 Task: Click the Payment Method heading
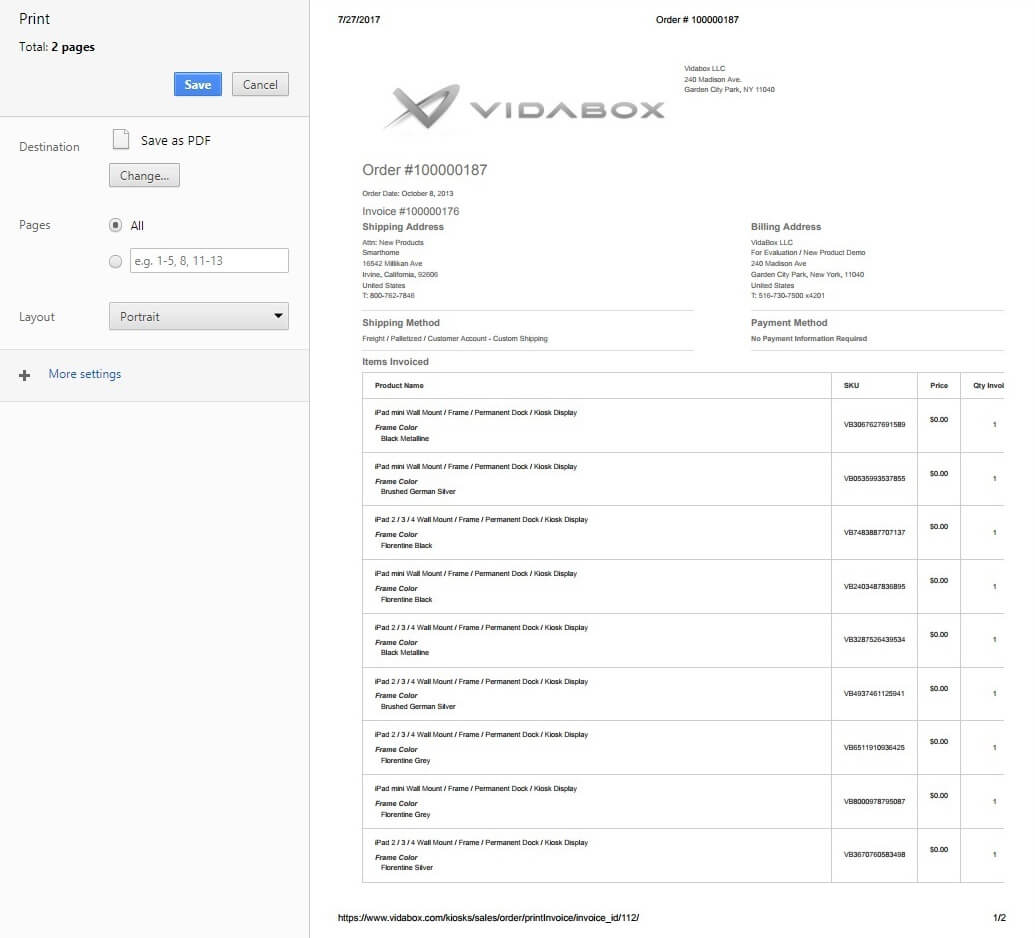pyautogui.click(x=789, y=322)
